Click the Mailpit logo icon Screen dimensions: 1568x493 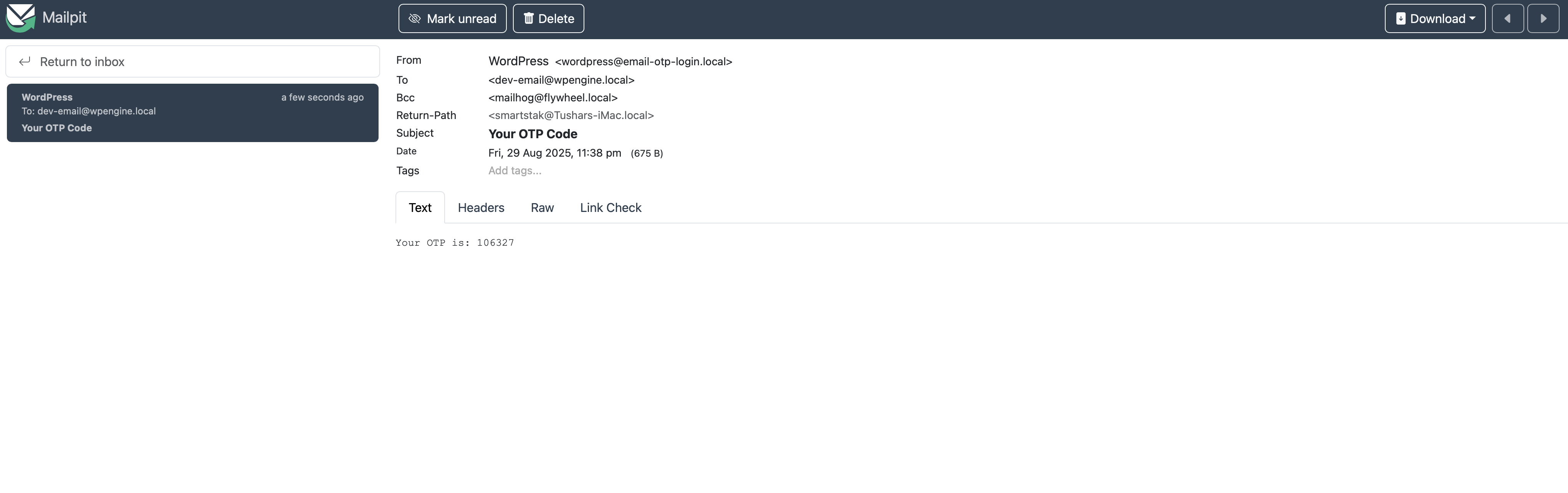tap(20, 18)
